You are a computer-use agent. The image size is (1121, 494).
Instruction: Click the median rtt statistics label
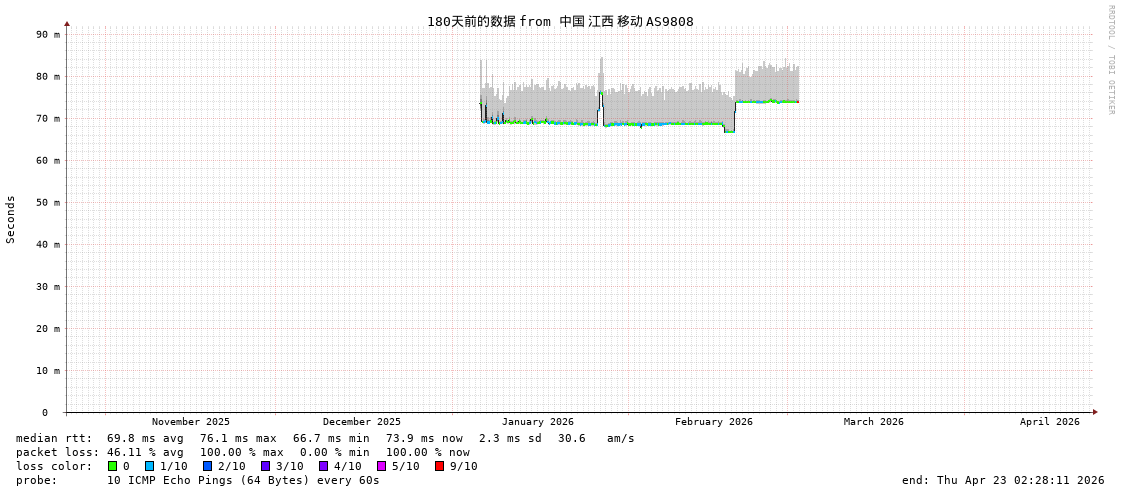pos(54,438)
